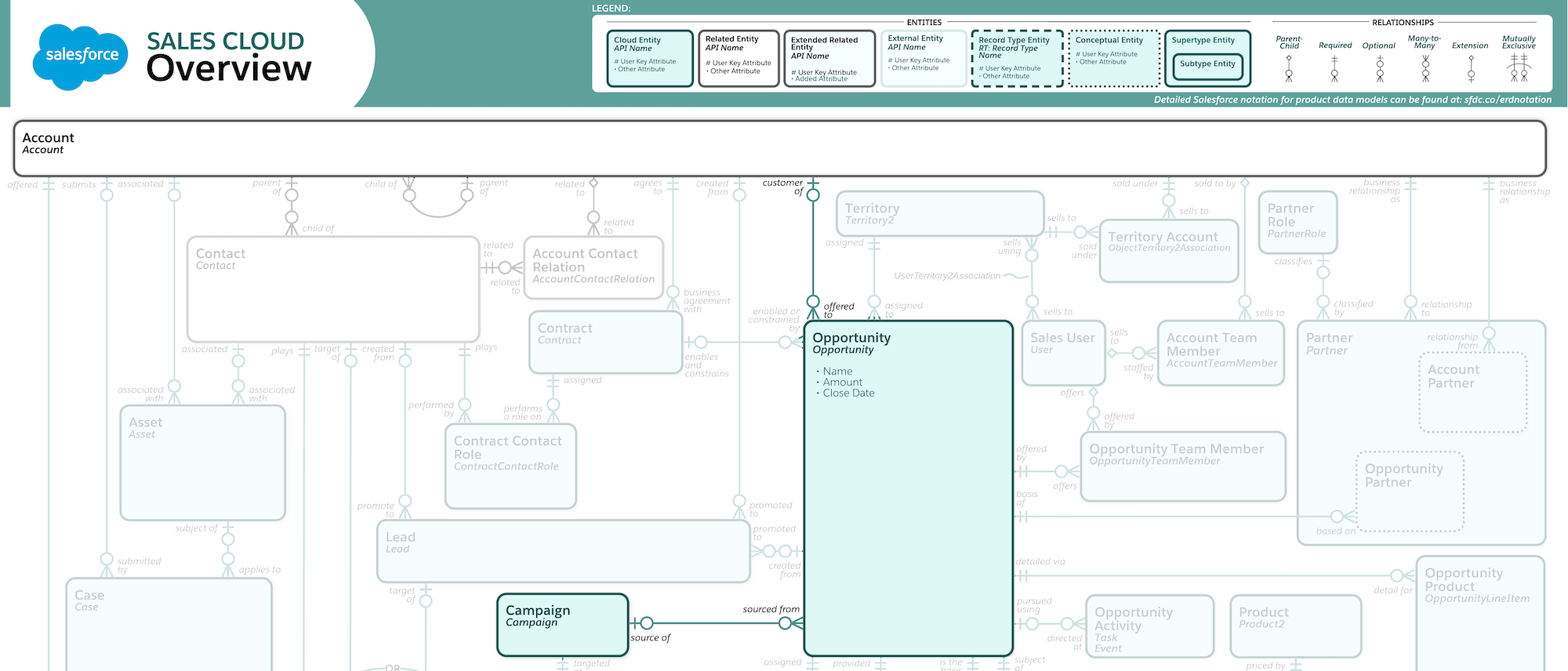The image size is (1568, 671).
Task: Select the Lead entity box
Action: coord(564,551)
